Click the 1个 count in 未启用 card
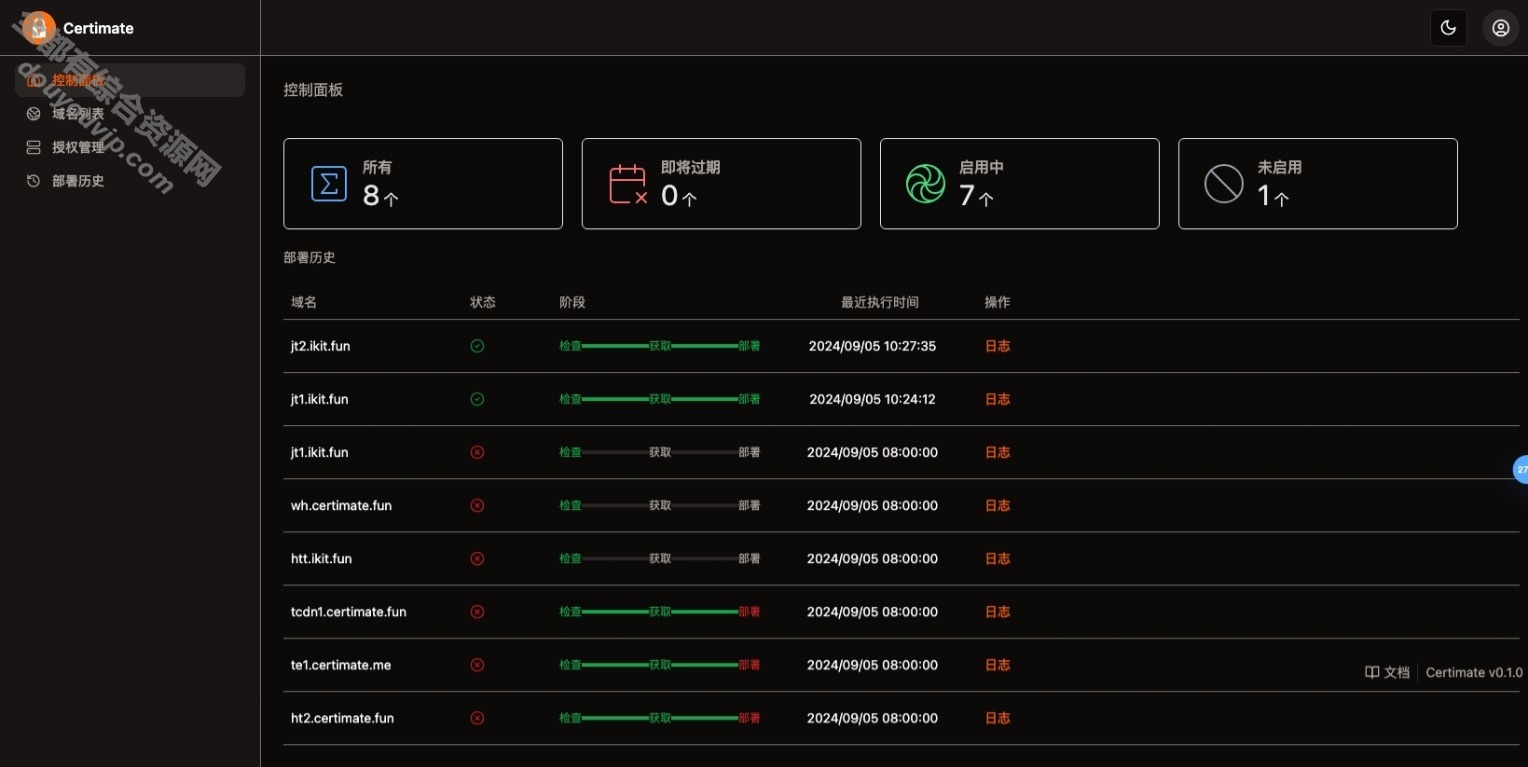 point(1273,196)
